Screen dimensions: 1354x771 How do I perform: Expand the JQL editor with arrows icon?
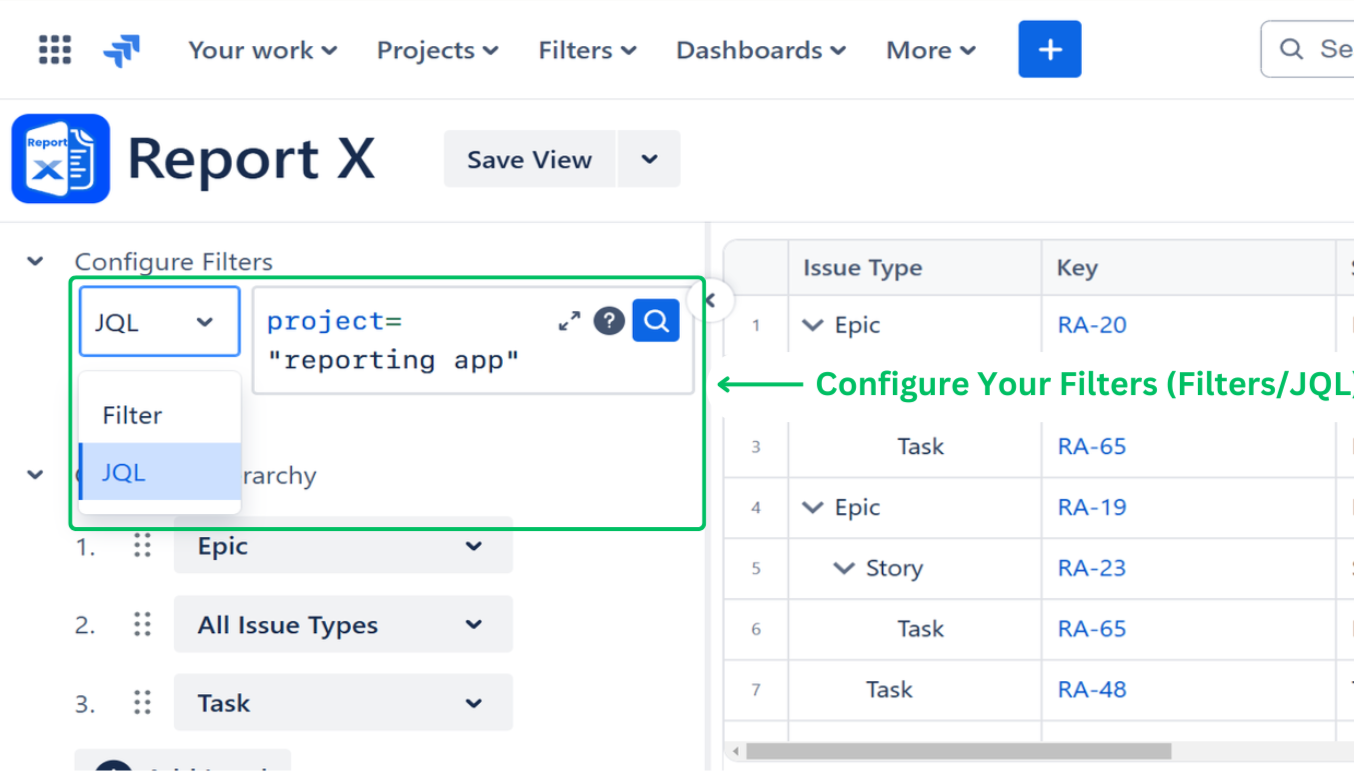coord(569,321)
